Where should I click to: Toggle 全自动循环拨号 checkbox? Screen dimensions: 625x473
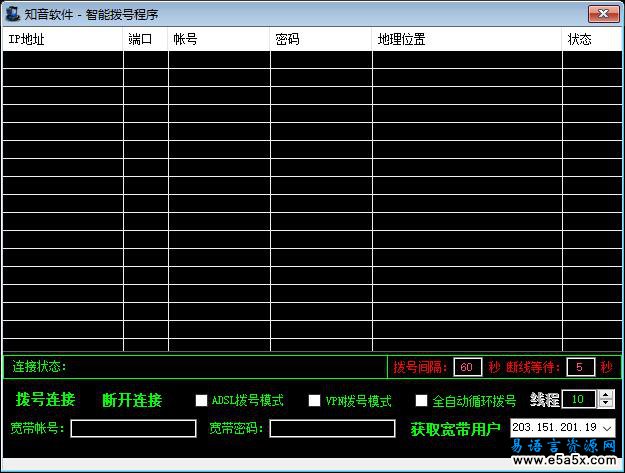(421, 400)
